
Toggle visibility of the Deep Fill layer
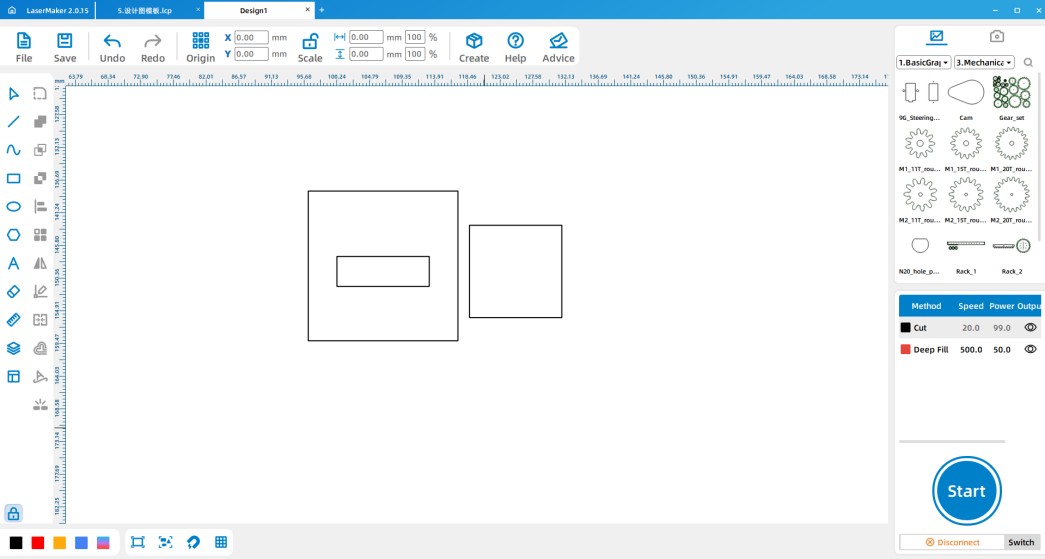[1030, 349]
